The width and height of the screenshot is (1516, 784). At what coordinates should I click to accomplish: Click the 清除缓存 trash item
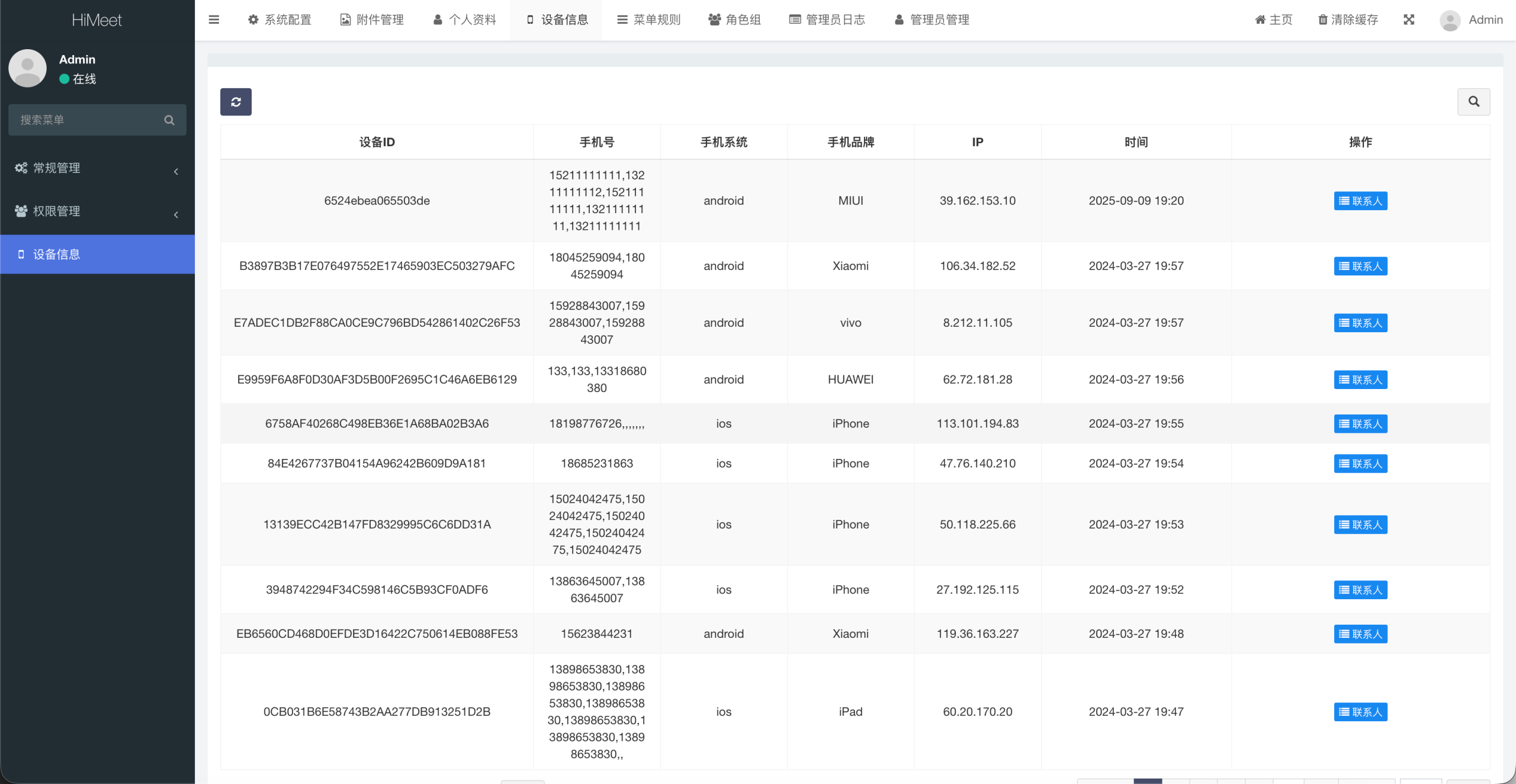point(1348,20)
